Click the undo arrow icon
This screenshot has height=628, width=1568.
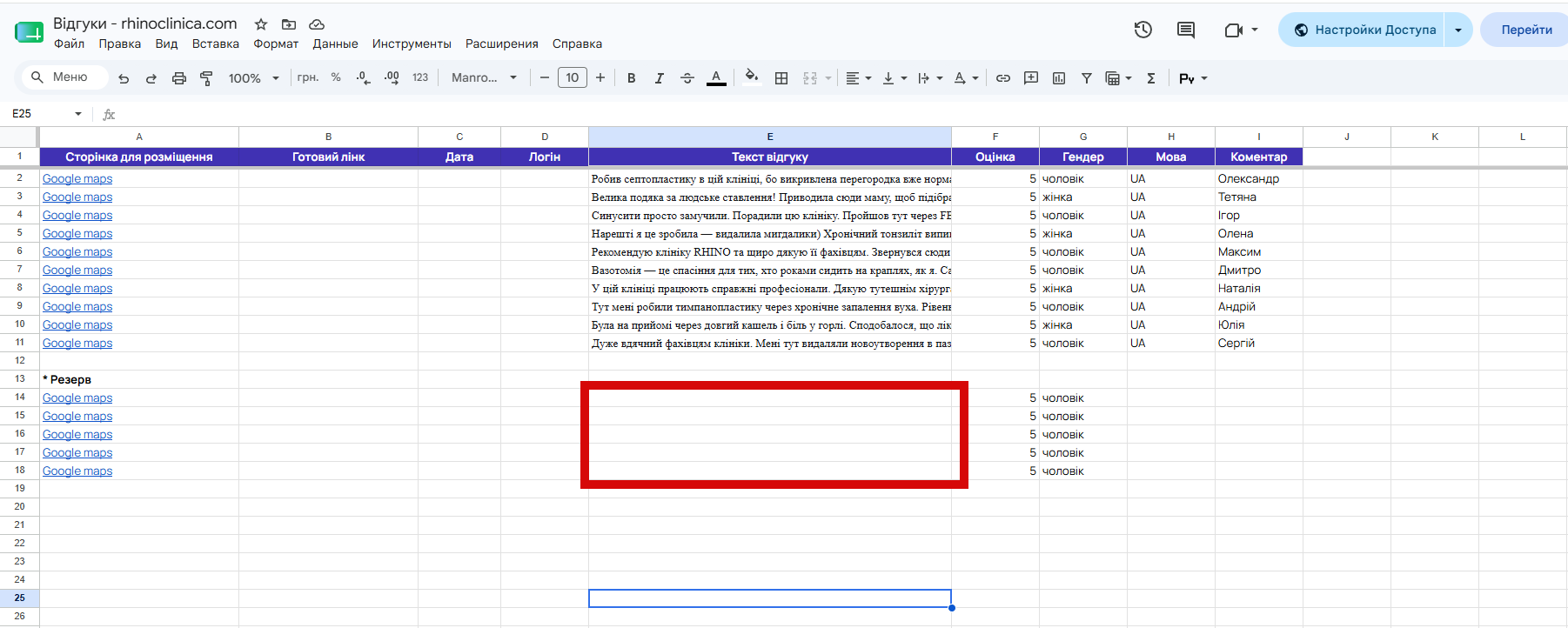point(124,78)
